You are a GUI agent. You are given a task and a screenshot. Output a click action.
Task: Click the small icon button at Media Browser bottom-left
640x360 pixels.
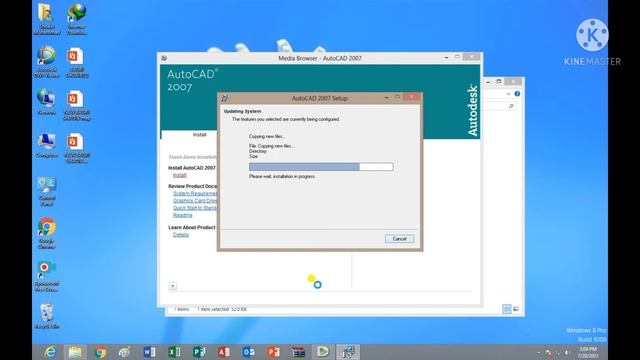pyautogui.click(x=173, y=286)
